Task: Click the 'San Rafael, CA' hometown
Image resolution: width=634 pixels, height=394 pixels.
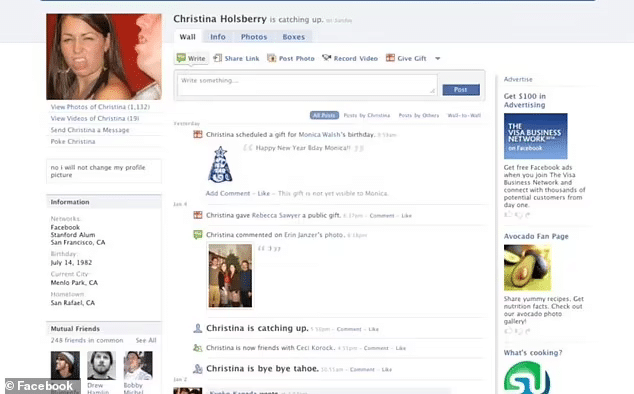Action: click(x=73, y=303)
